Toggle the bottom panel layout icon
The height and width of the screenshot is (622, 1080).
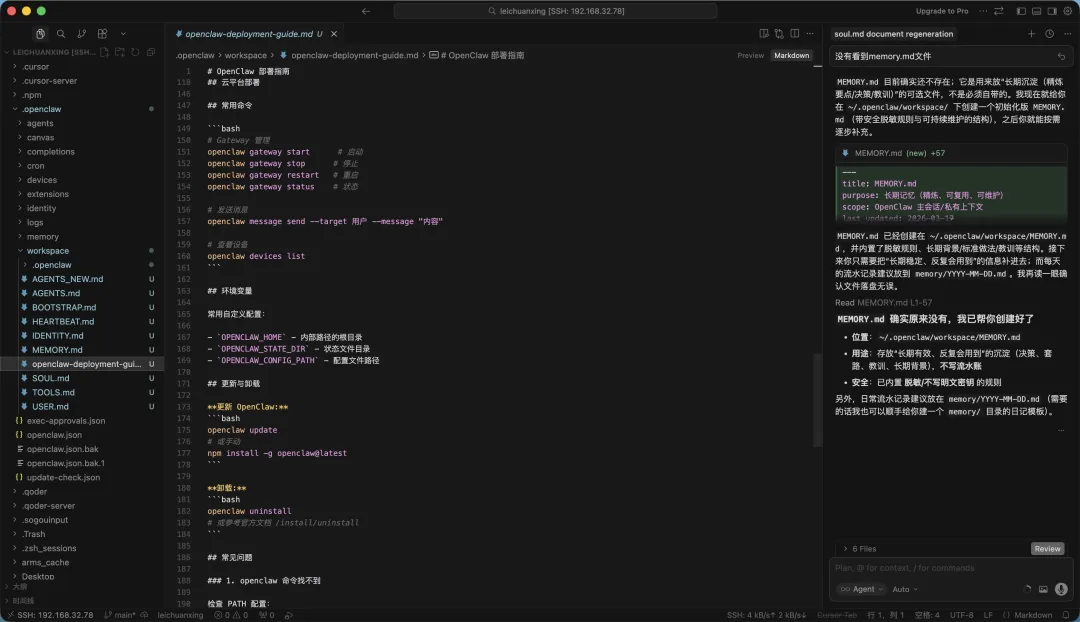coord(1037,11)
